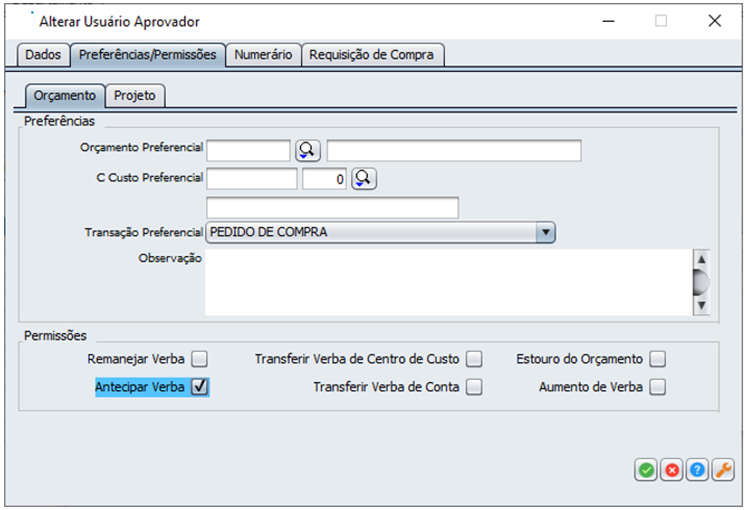The image size is (745, 510).
Task: Open C Custo Preferencial search magnifier
Action: 363,178
